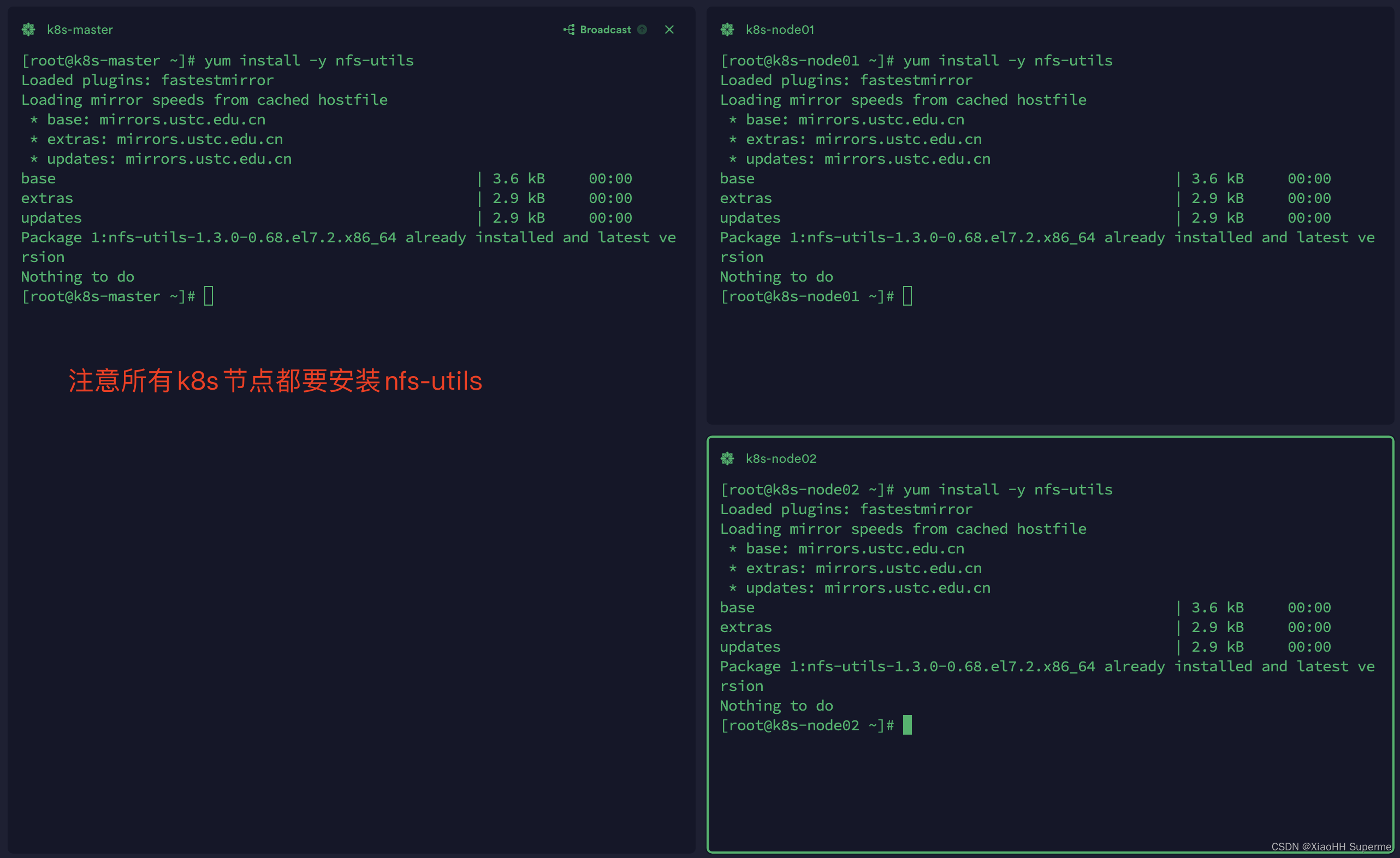
Task: Close the k8s-master terminal pane
Action: click(x=669, y=29)
